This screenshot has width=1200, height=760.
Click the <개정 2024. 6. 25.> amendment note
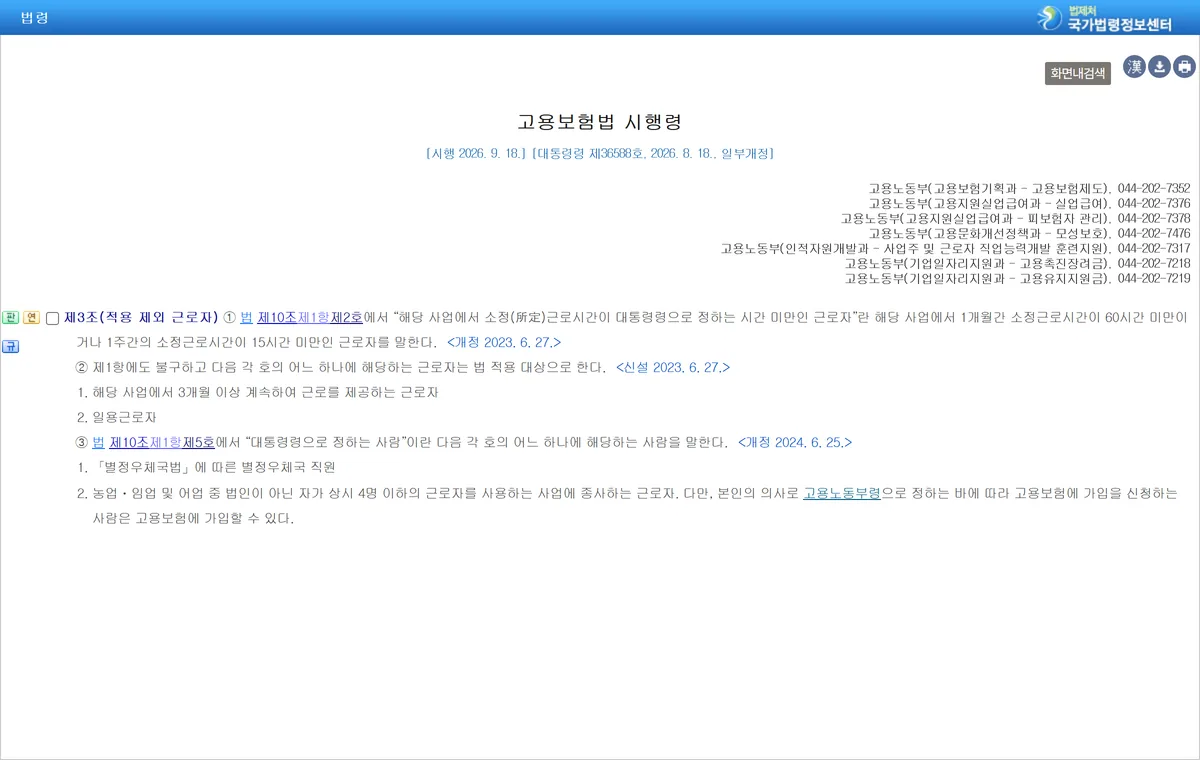point(795,442)
